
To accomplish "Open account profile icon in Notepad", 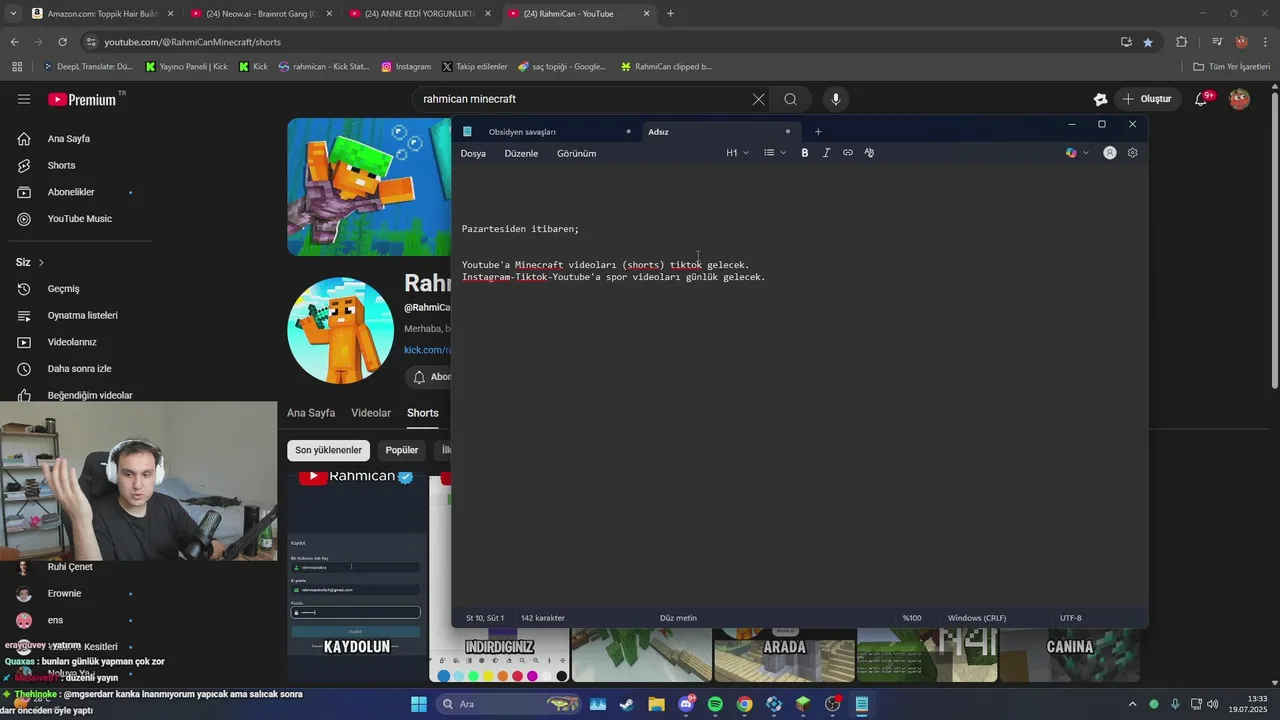I will 1110,153.
